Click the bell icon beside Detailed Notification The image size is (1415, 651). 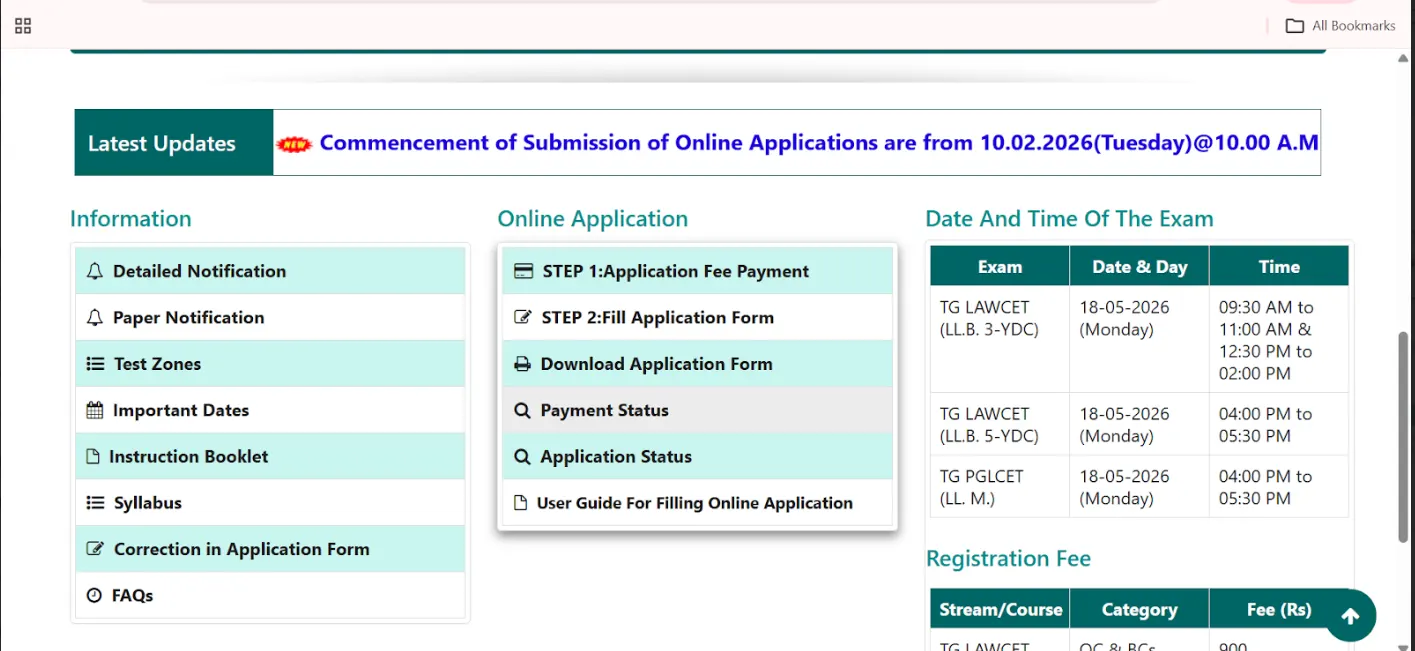pos(93,271)
